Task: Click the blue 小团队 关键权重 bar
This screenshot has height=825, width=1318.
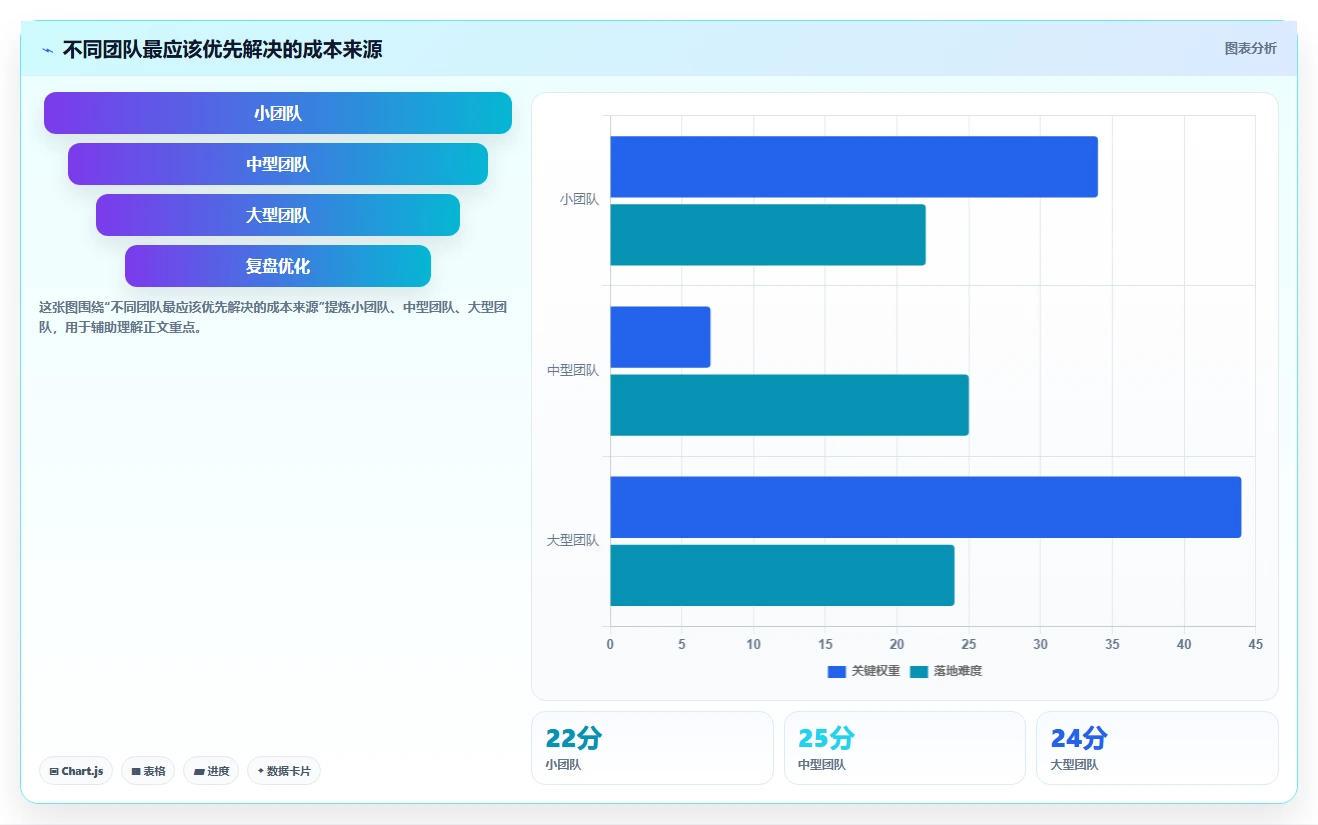Action: point(854,167)
